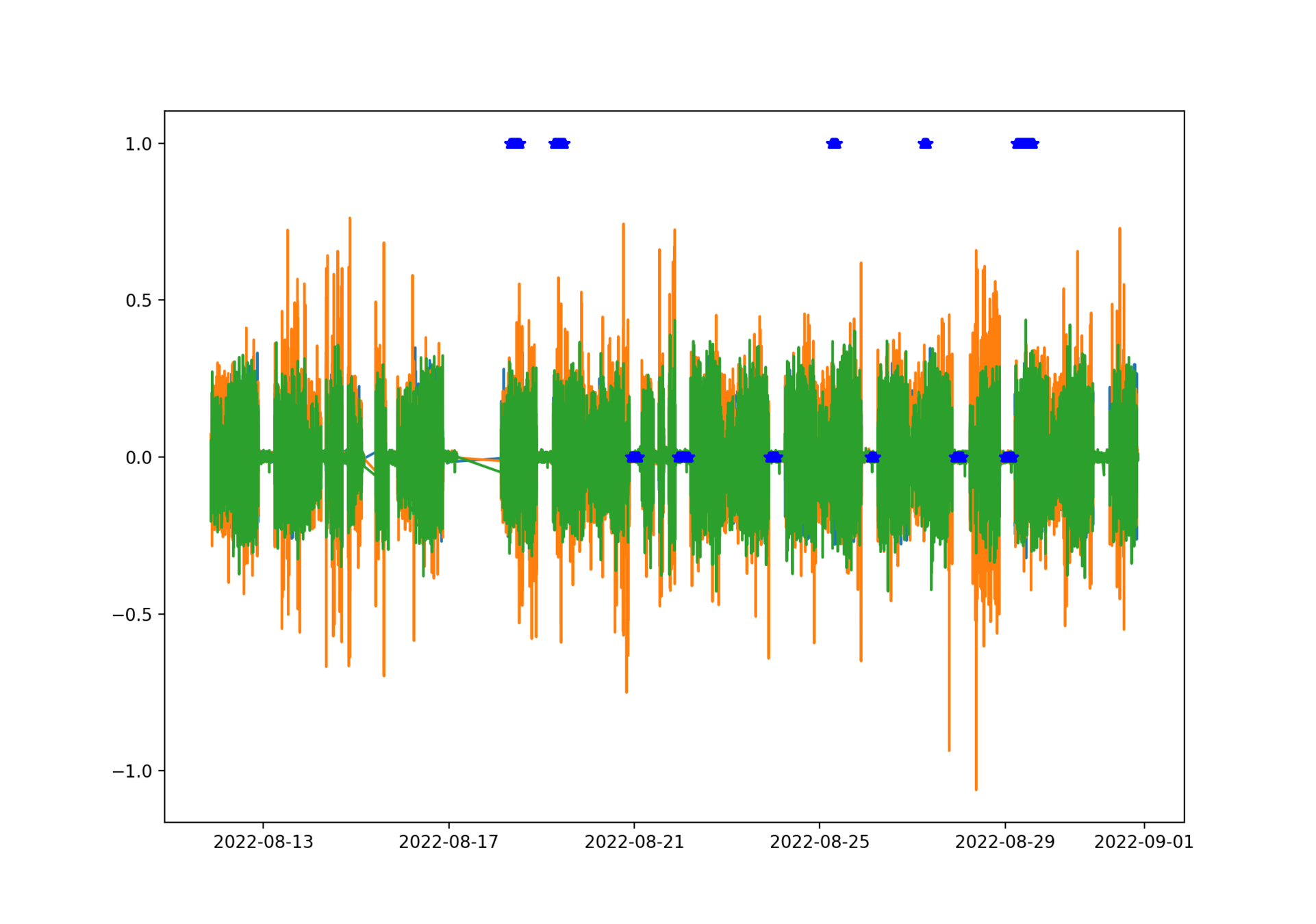Select the leftmost blue marker cluster at 1.0
This screenshot has height=924, width=1316.
pyautogui.click(x=515, y=144)
